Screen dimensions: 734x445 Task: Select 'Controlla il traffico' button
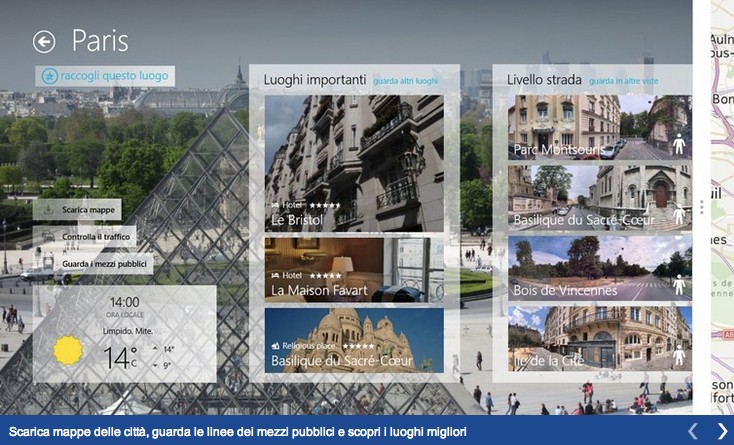tap(84, 237)
